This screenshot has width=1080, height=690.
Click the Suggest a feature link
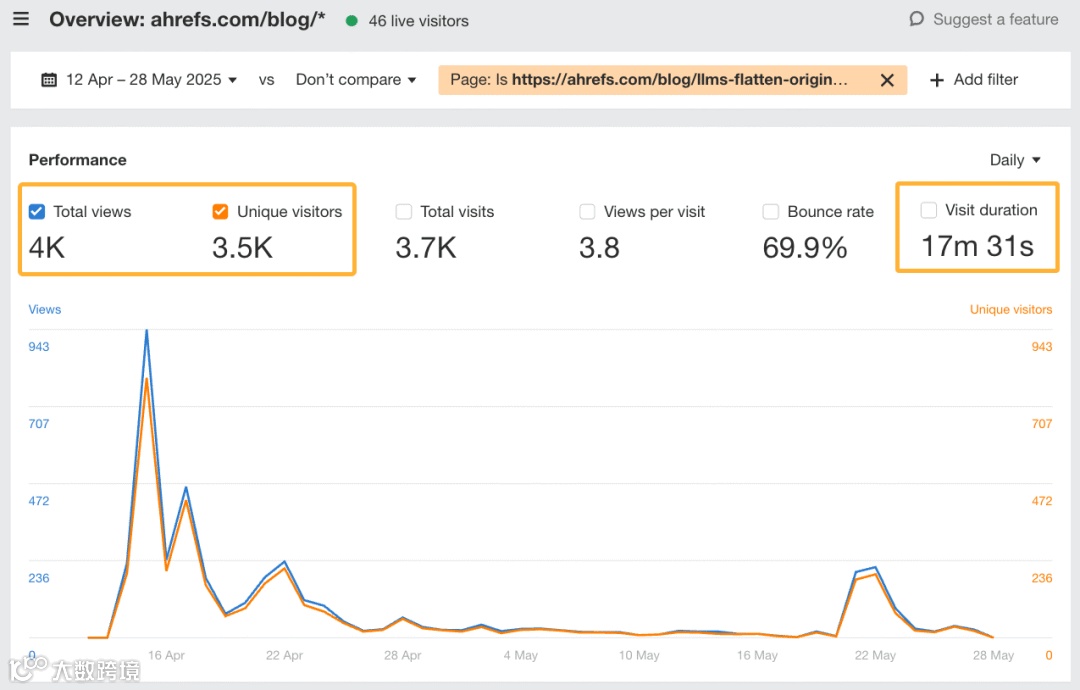pyautogui.click(x=984, y=19)
